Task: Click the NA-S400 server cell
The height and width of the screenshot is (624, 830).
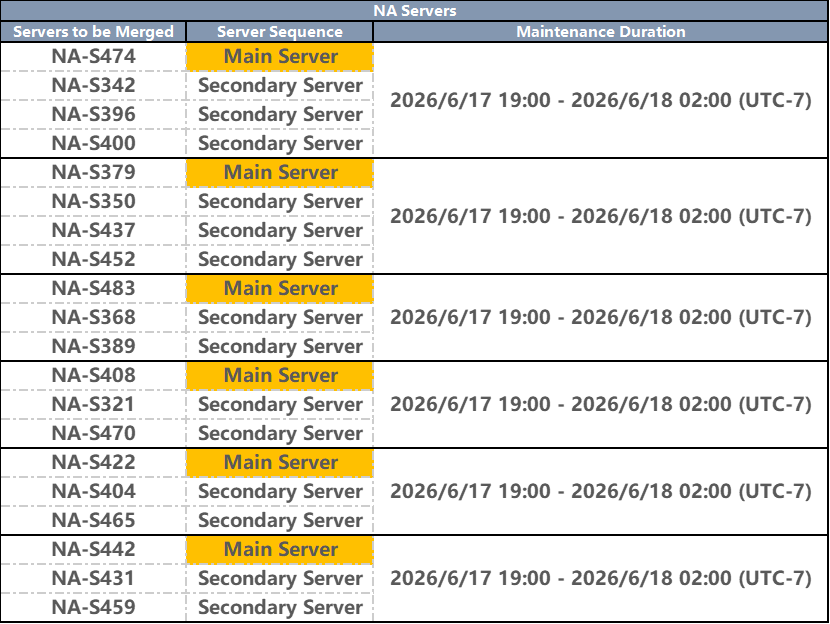Action: click(93, 143)
